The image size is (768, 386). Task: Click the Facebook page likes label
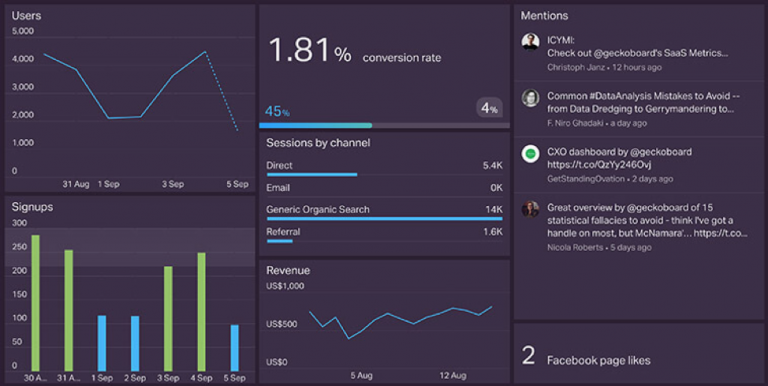[x=599, y=361]
